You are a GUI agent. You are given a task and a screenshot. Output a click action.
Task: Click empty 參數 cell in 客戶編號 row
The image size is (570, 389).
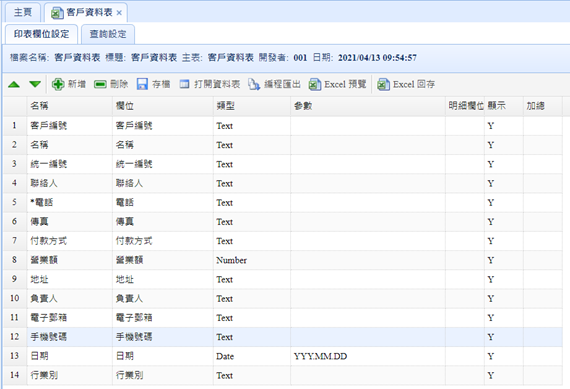pos(368,126)
